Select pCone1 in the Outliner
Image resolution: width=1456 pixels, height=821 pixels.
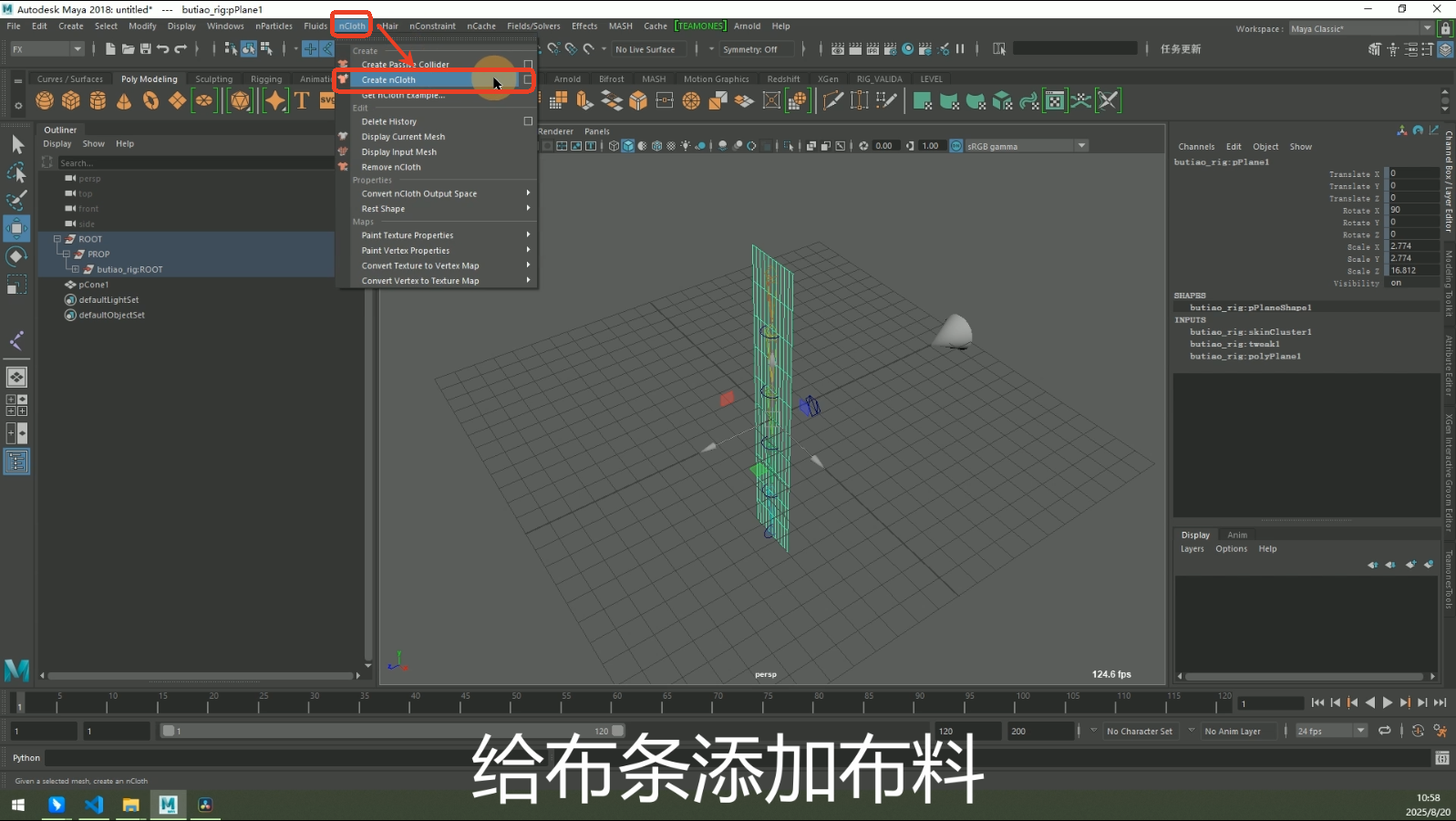pyautogui.click(x=93, y=285)
